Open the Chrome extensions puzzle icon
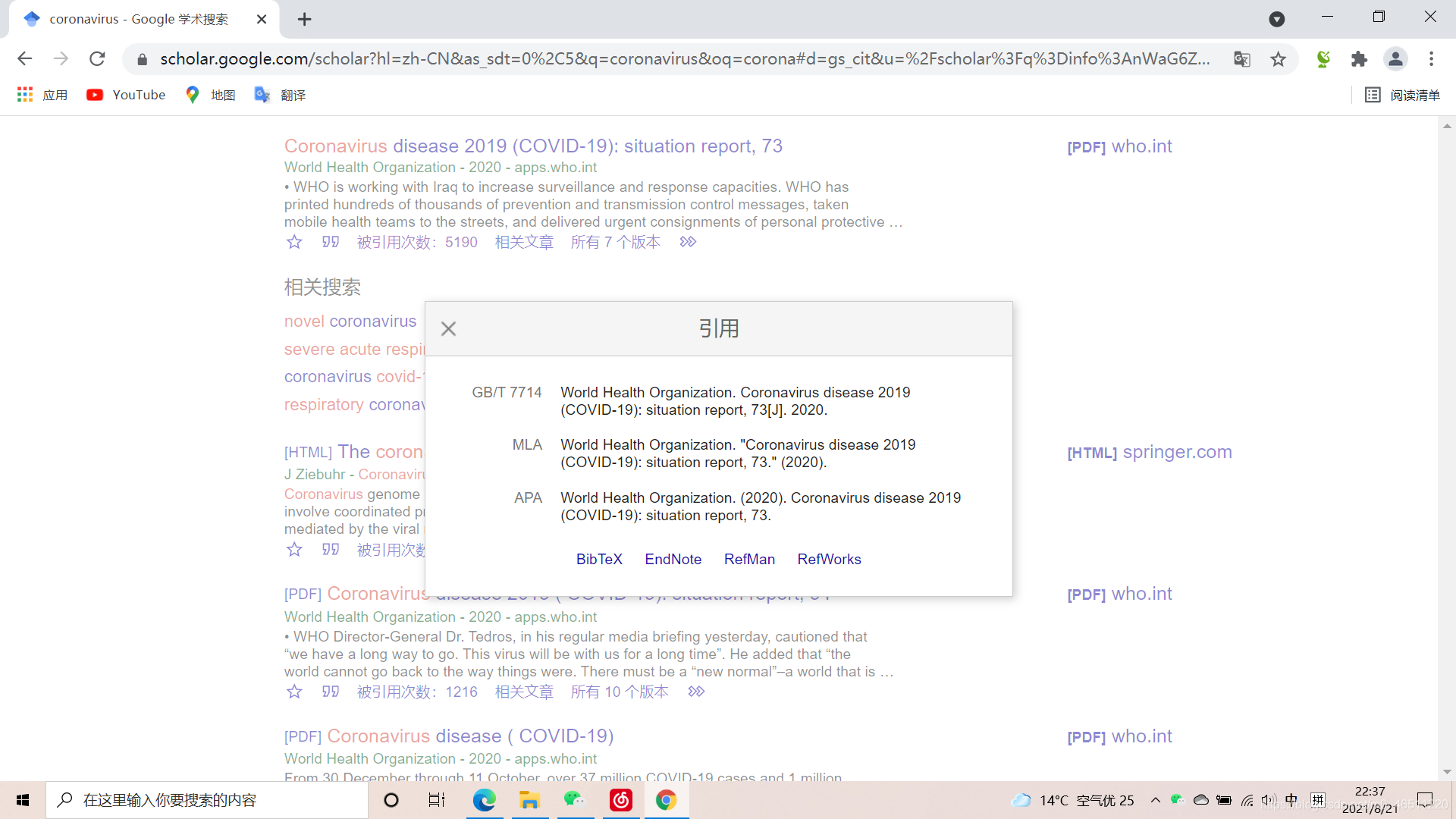The width and height of the screenshot is (1456, 819). point(1359,59)
